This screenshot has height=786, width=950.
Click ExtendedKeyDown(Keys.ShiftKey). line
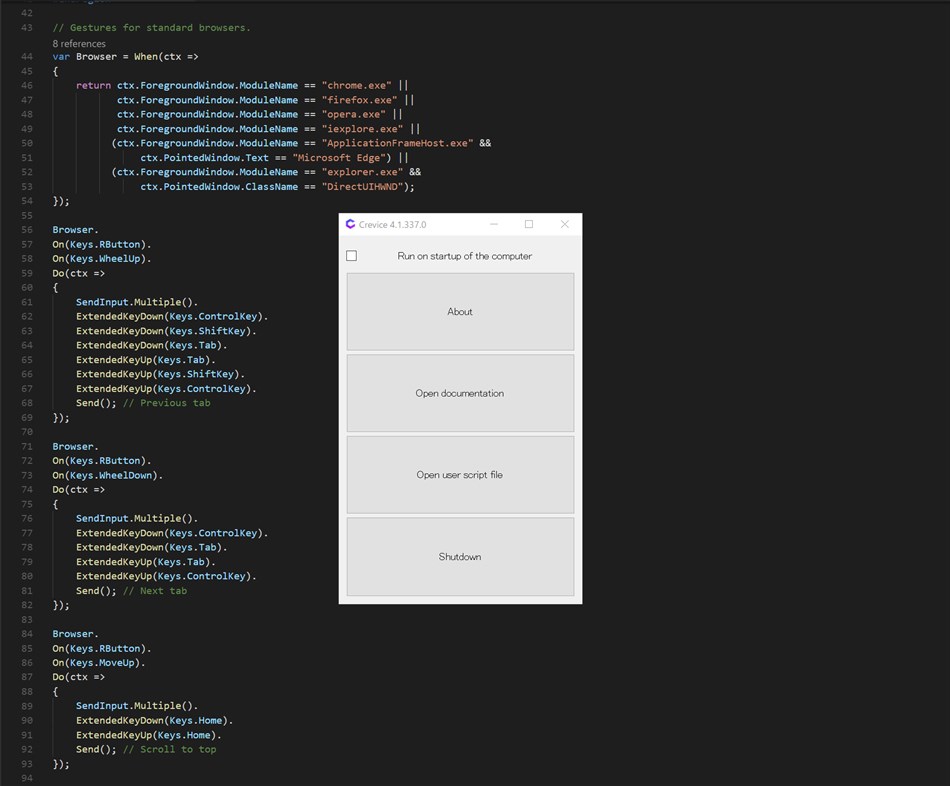pyautogui.click(x=167, y=331)
